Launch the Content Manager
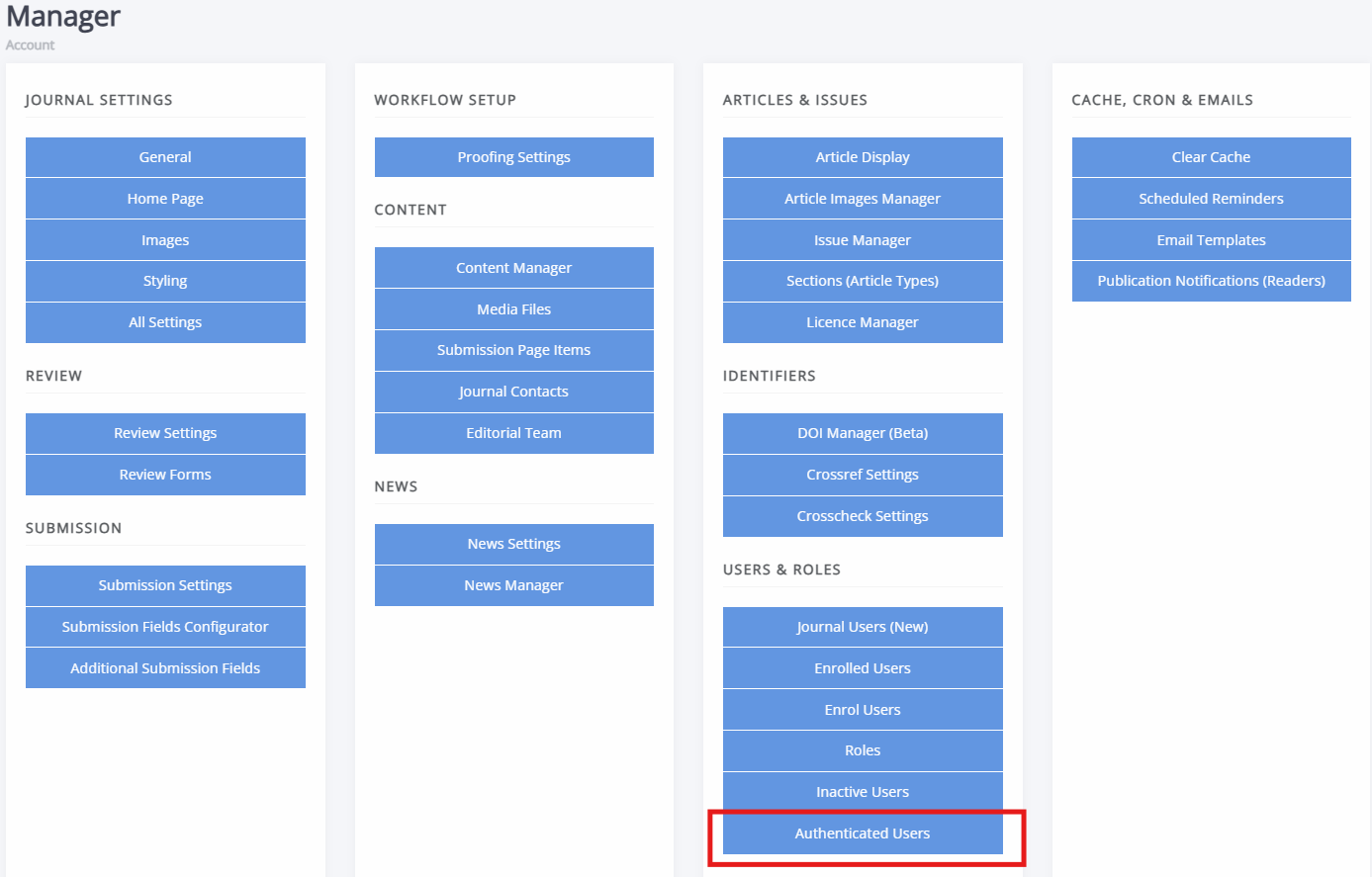Image resolution: width=1372 pixels, height=877 pixels. pos(514,268)
